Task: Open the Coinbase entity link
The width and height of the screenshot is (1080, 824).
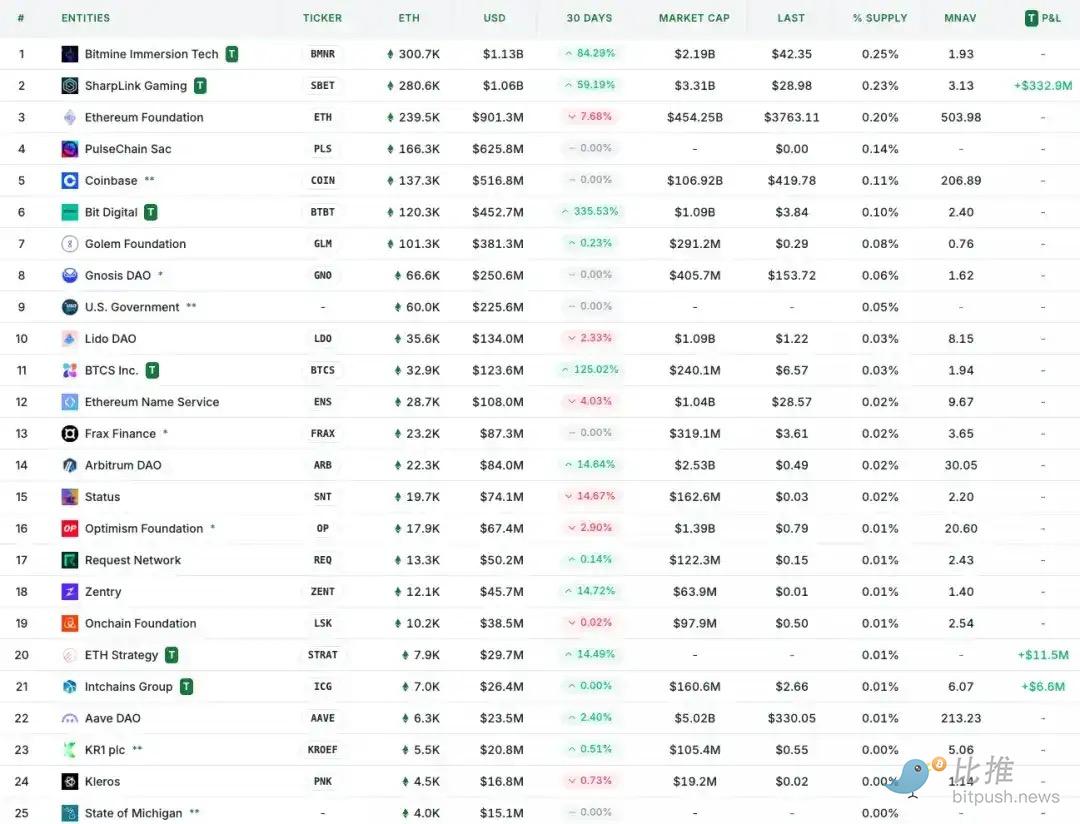Action: coord(111,181)
